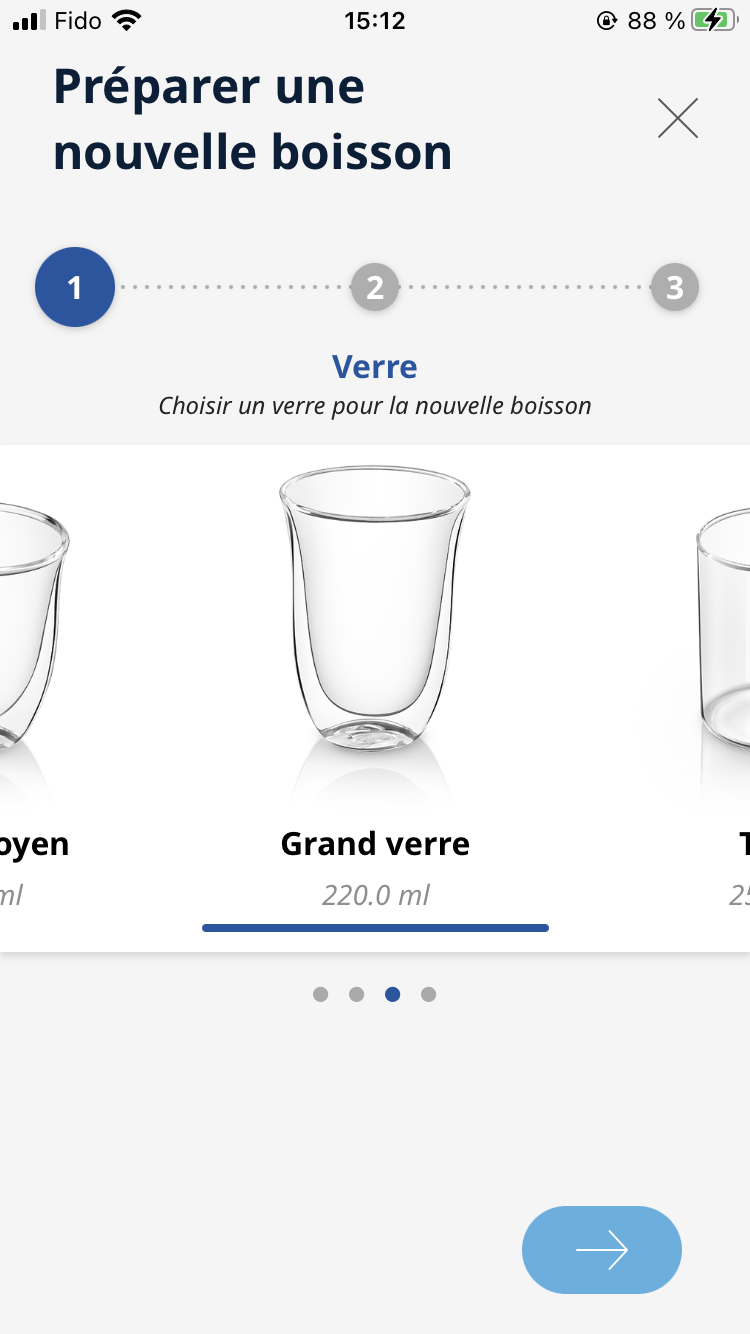Tap the next arrow button
This screenshot has width=750, height=1334.
[x=601, y=1249]
